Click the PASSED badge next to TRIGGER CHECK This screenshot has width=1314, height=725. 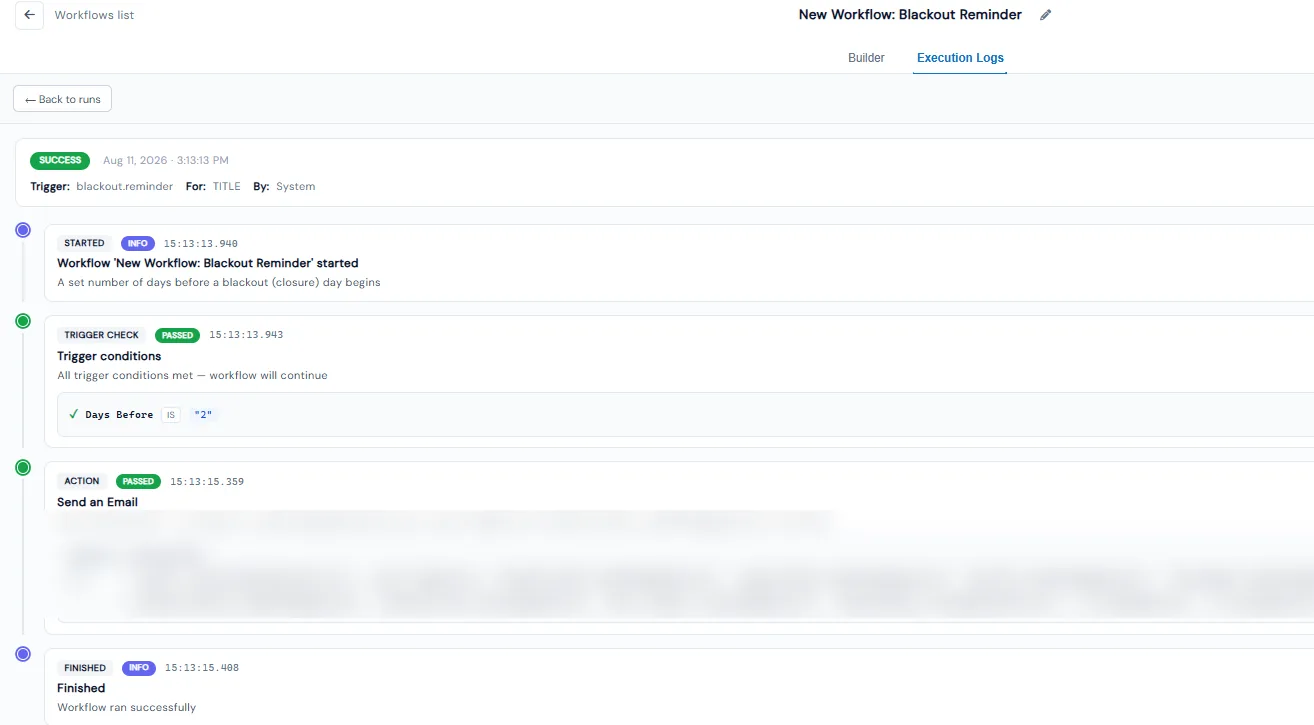(178, 335)
